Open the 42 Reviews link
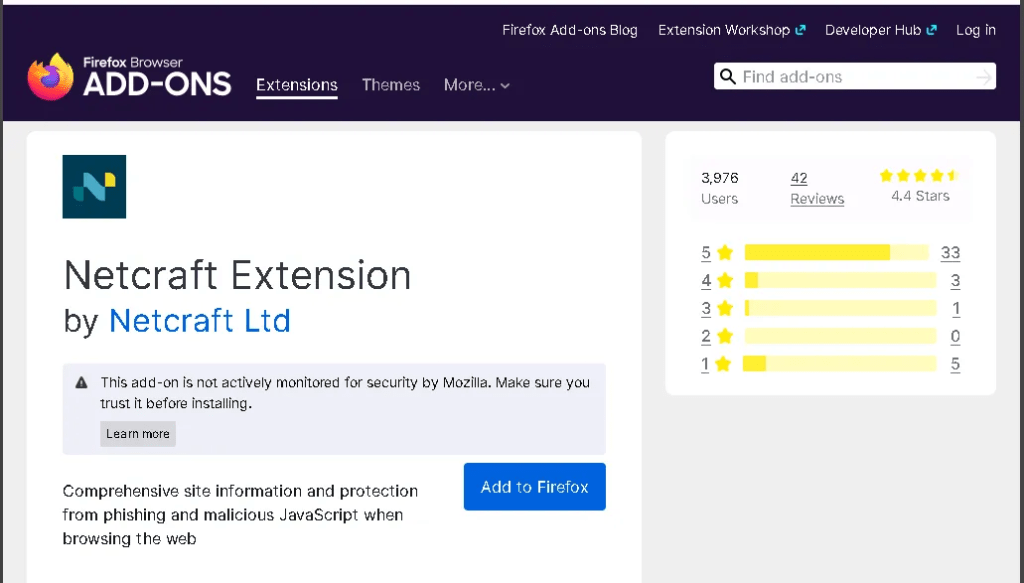 point(816,188)
